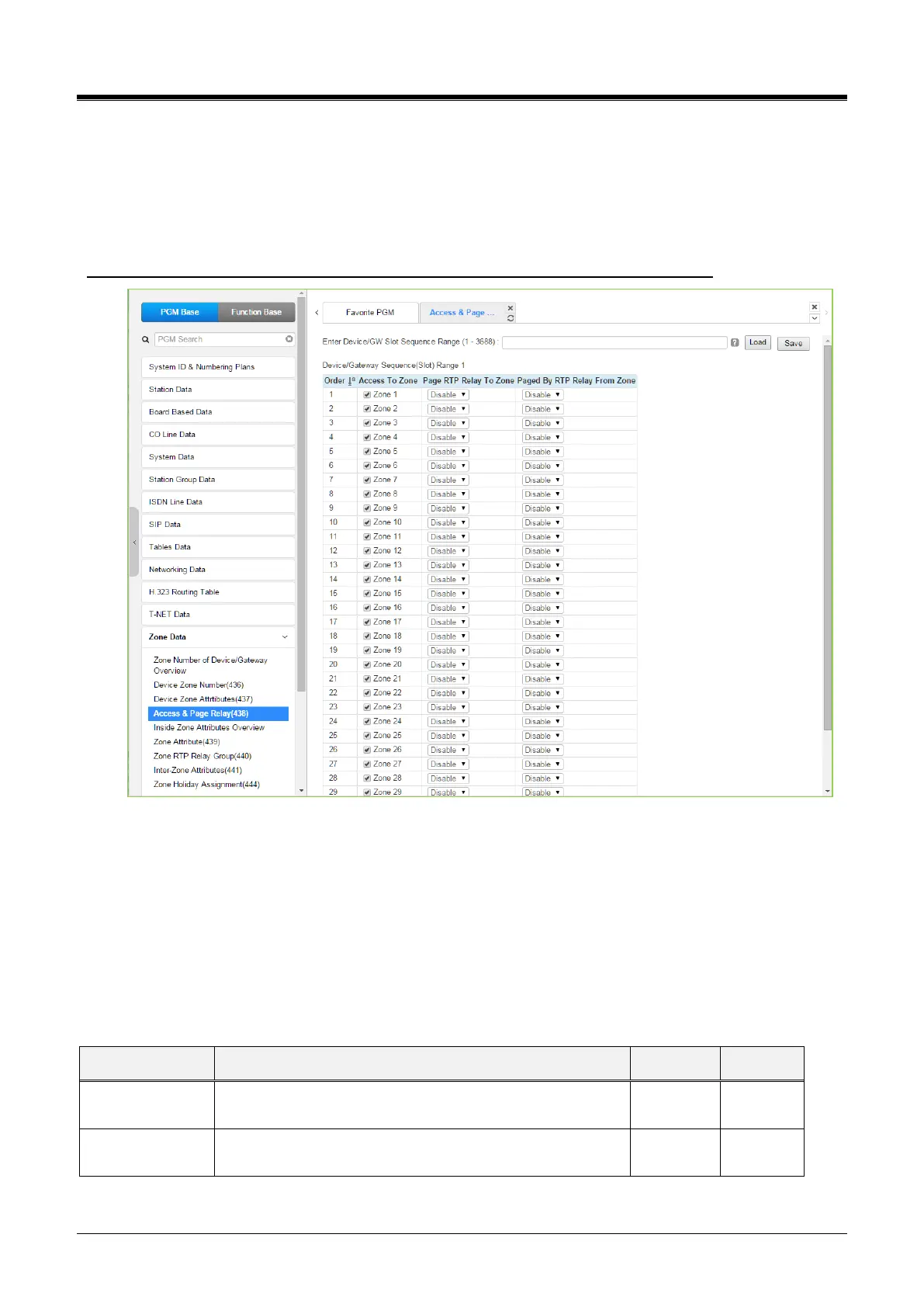This screenshot has height=1307, width=924.
Task: Open System ID & Numbering Plans menu
Action: (x=218, y=367)
